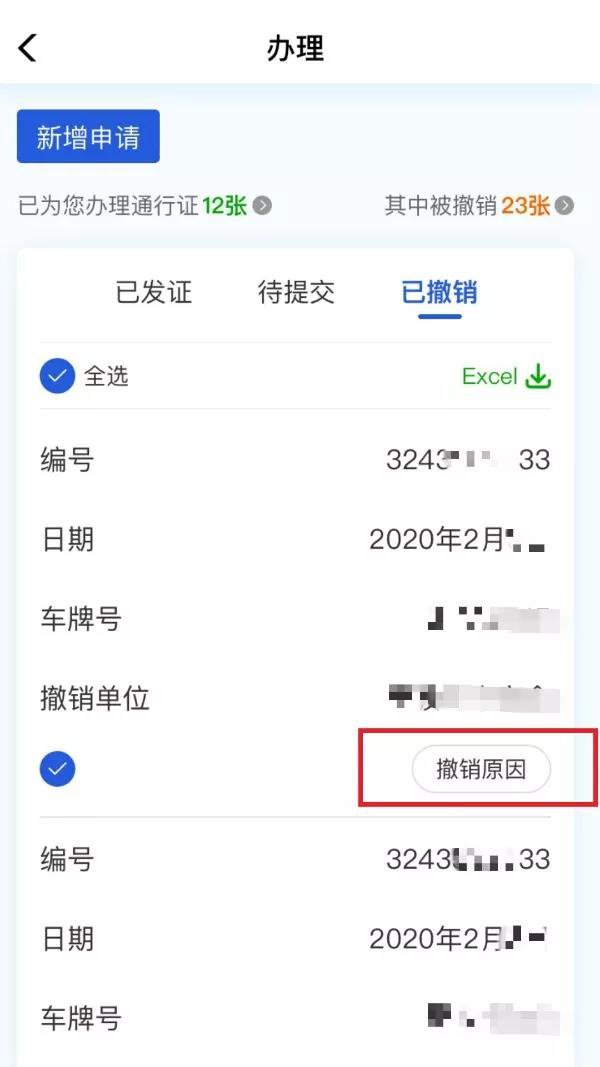
Task: Select the first record's 编号 value
Action: 468,460
